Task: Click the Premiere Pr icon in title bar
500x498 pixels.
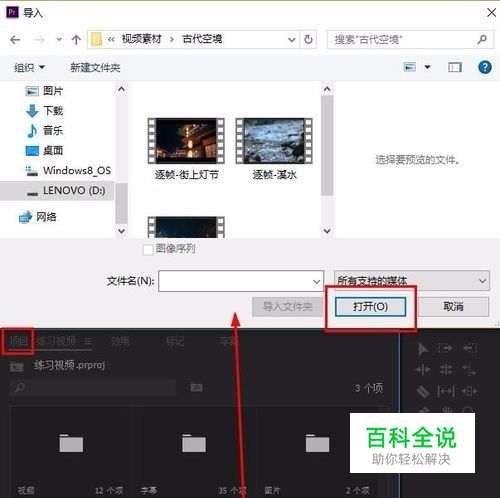Action: pos(12,13)
